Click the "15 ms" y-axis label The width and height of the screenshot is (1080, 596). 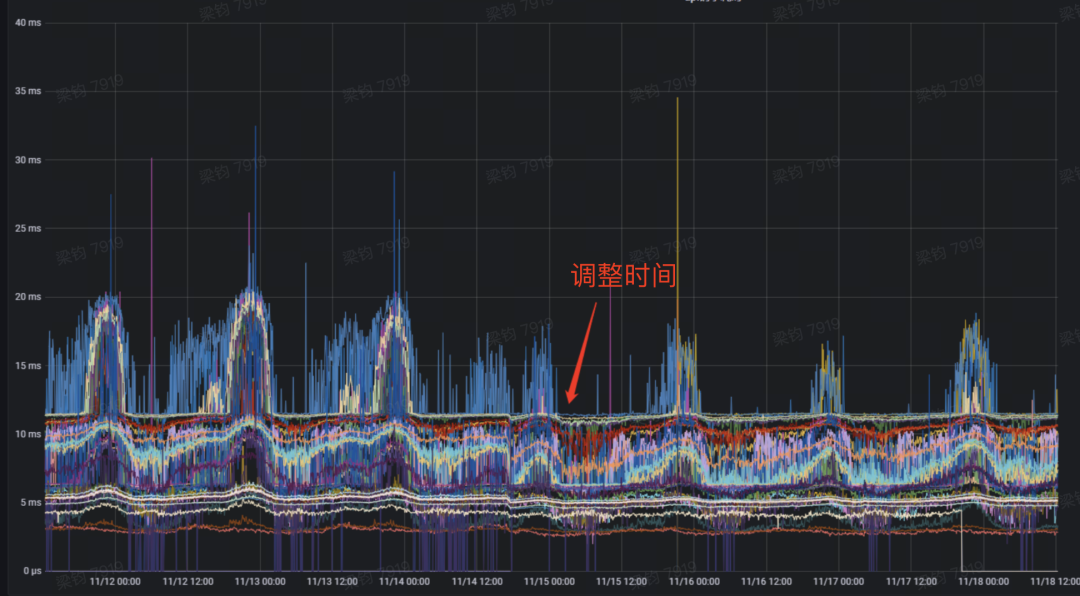pyautogui.click(x=28, y=365)
